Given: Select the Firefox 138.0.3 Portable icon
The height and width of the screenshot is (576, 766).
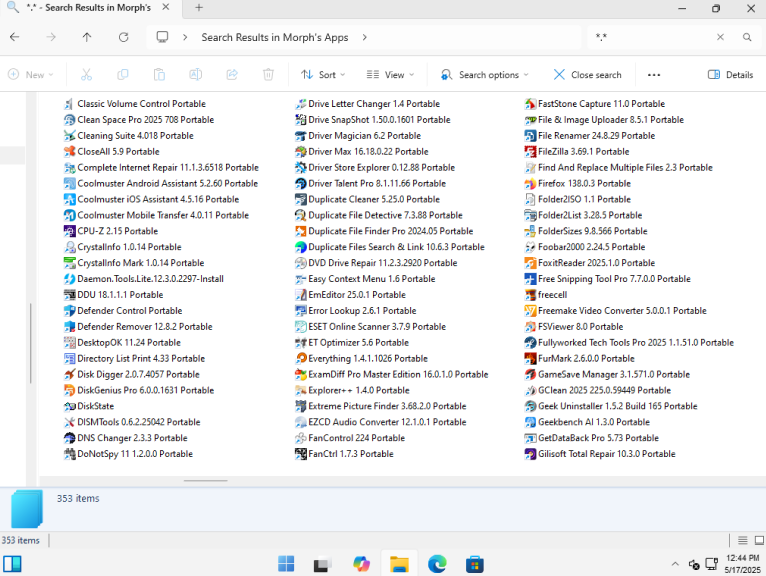Looking at the screenshot, I should [530, 184].
